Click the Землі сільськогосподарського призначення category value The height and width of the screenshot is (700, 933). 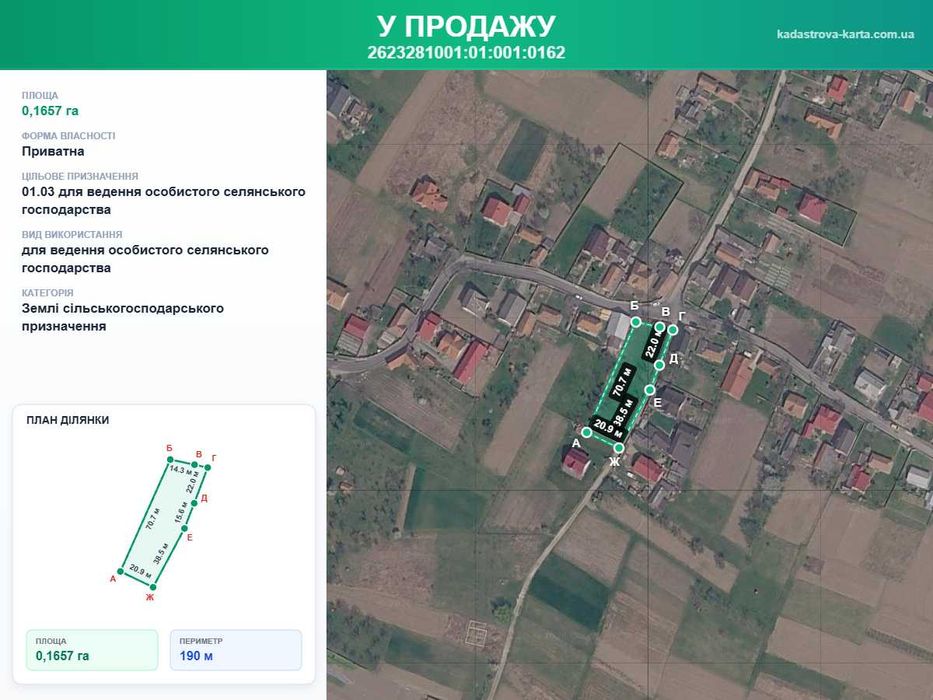click(x=123, y=317)
